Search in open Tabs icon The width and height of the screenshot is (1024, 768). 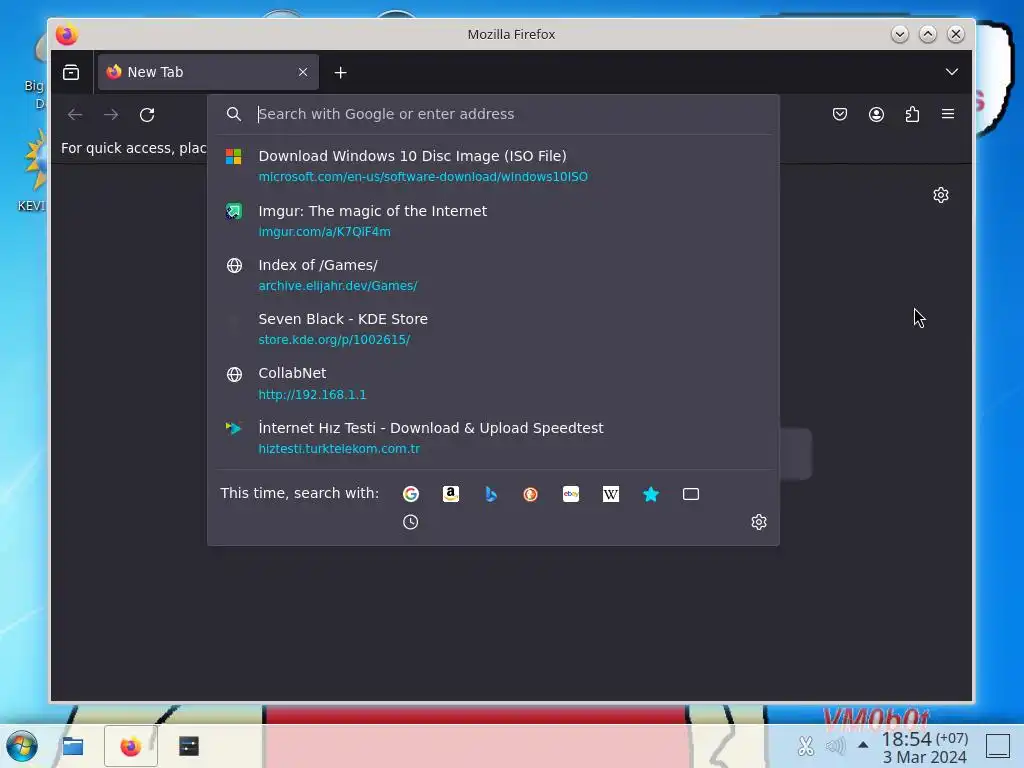pyautogui.click(x=690, y=494)
